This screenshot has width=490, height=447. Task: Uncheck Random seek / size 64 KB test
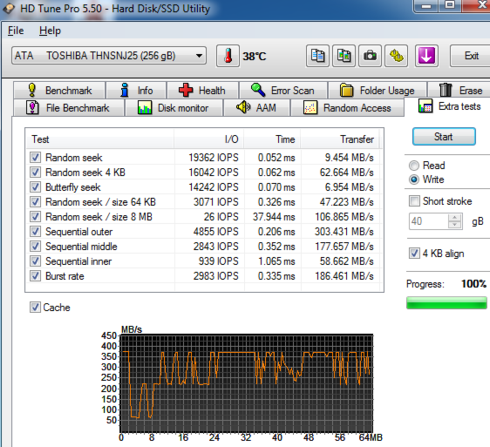[35, 202]
